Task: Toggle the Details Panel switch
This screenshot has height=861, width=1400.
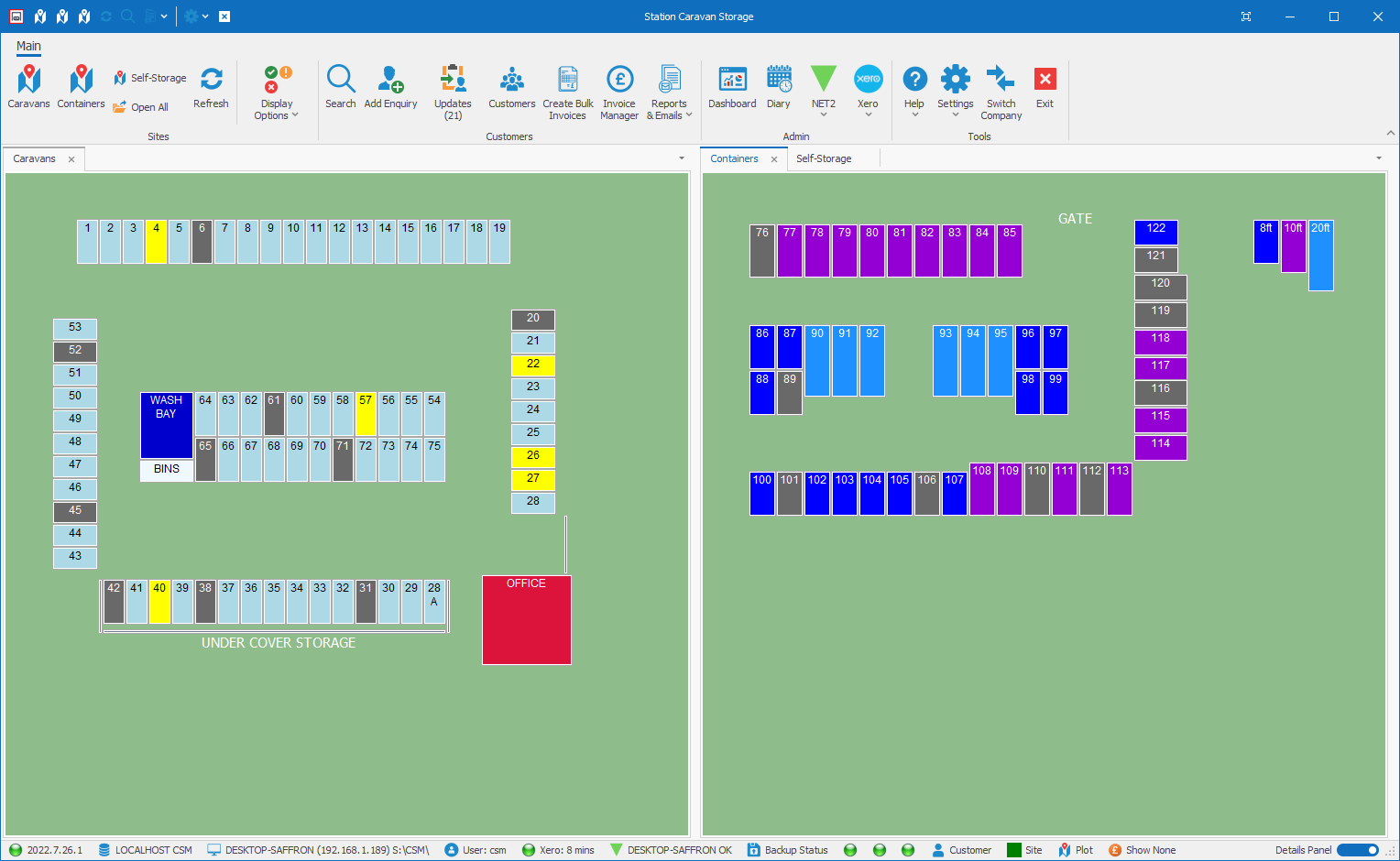Action: (x=1358, y=850)
